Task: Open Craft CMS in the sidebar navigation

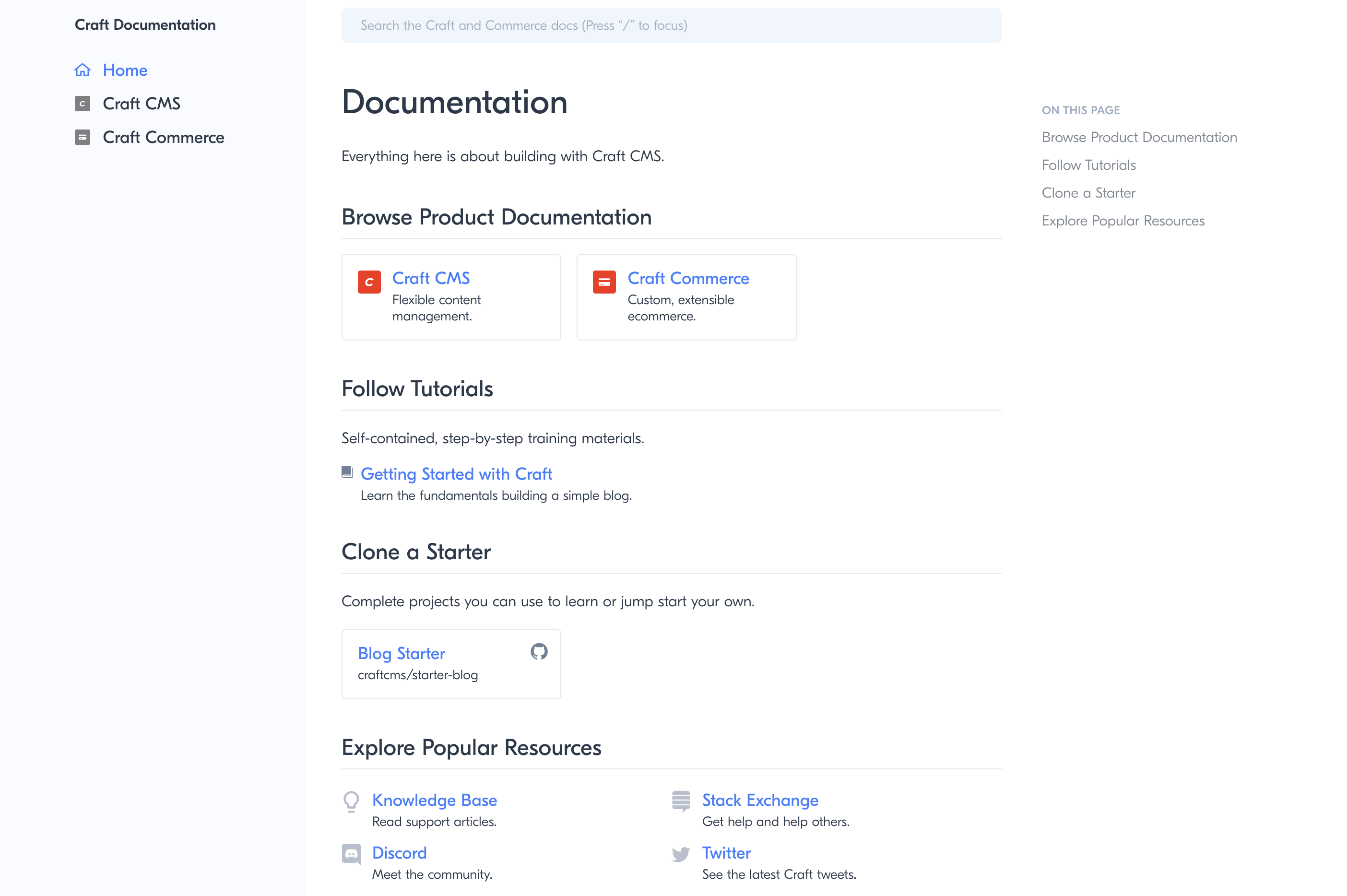Action: (141, 104)
